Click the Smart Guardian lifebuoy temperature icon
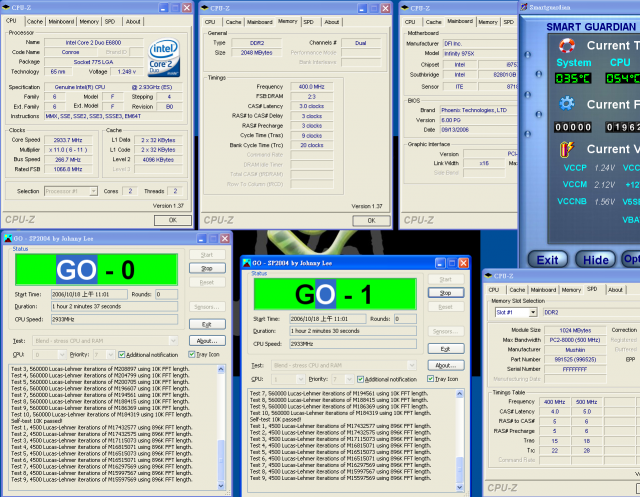 coord(567,45)
